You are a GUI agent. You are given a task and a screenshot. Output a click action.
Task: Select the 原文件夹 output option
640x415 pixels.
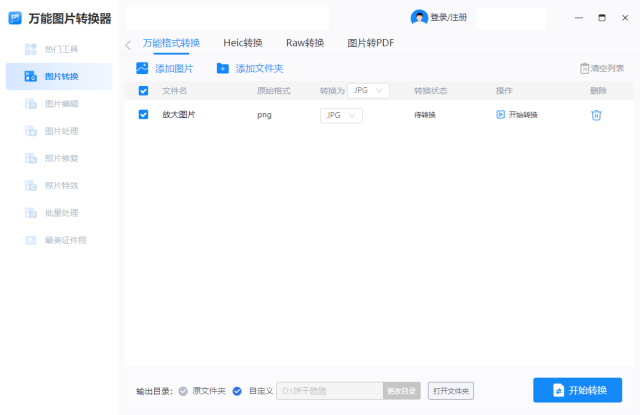pos(183,391)
